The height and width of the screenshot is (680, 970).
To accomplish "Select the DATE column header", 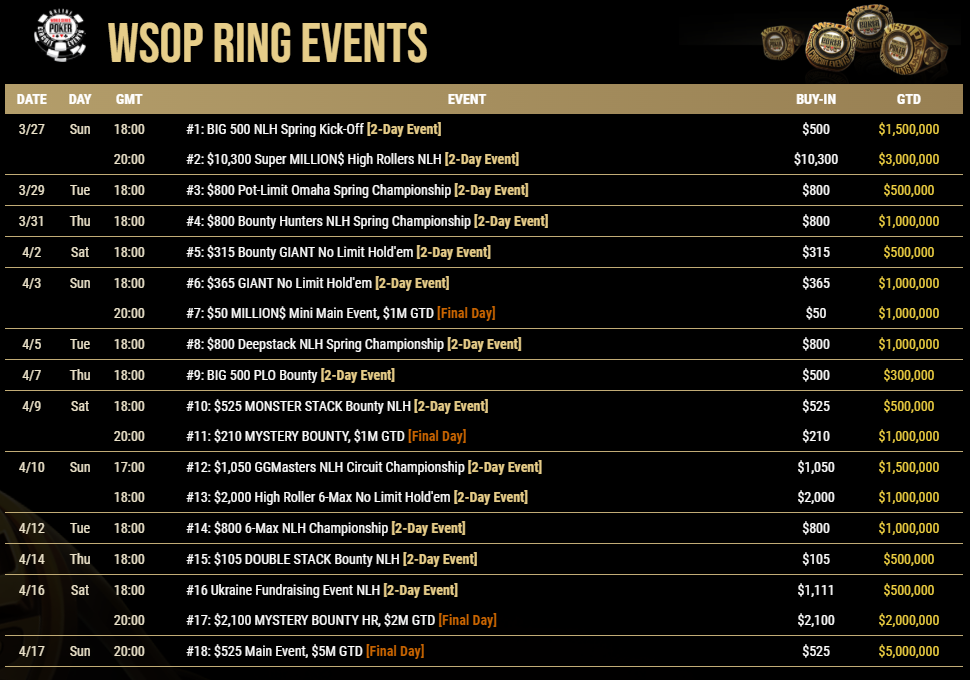I will click(x=32, y=99).
